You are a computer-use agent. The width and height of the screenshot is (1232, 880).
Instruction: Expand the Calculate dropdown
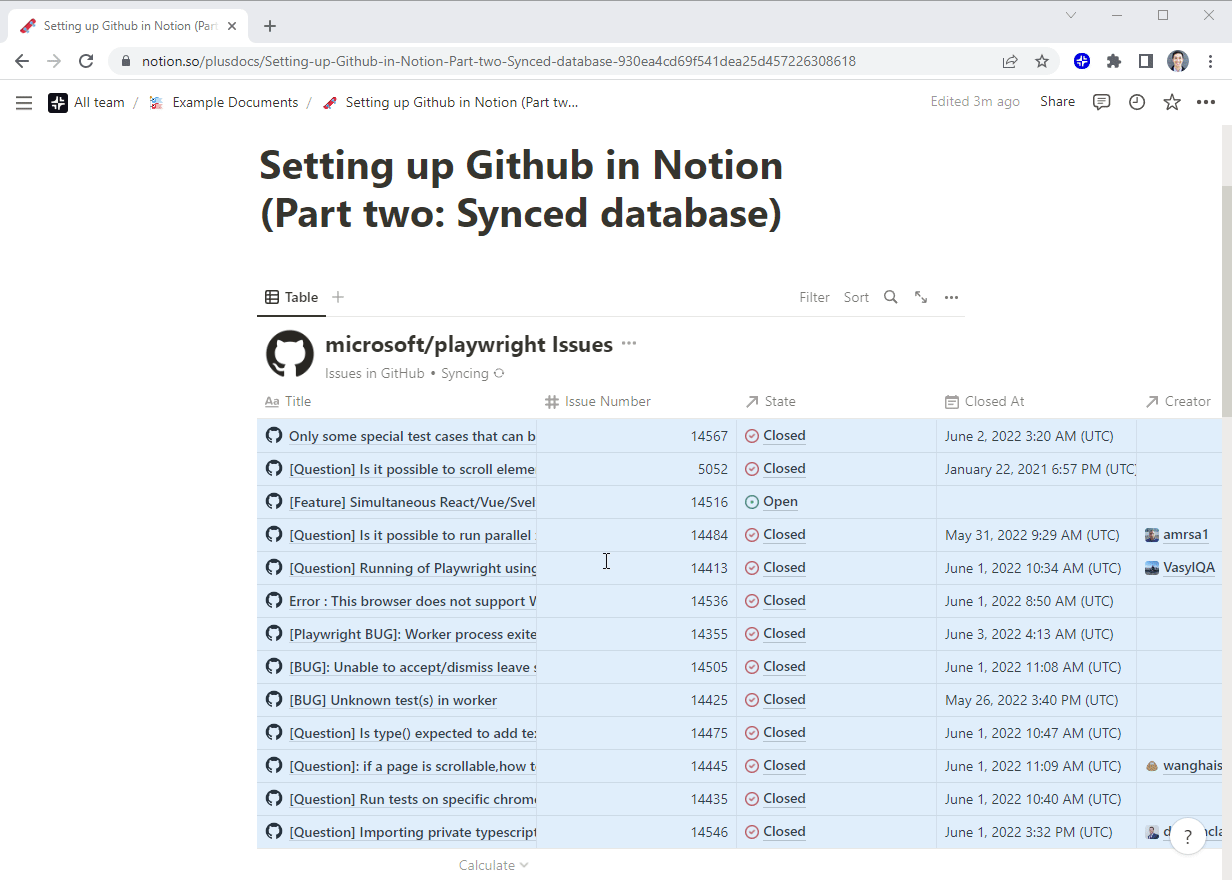[494, 865]
